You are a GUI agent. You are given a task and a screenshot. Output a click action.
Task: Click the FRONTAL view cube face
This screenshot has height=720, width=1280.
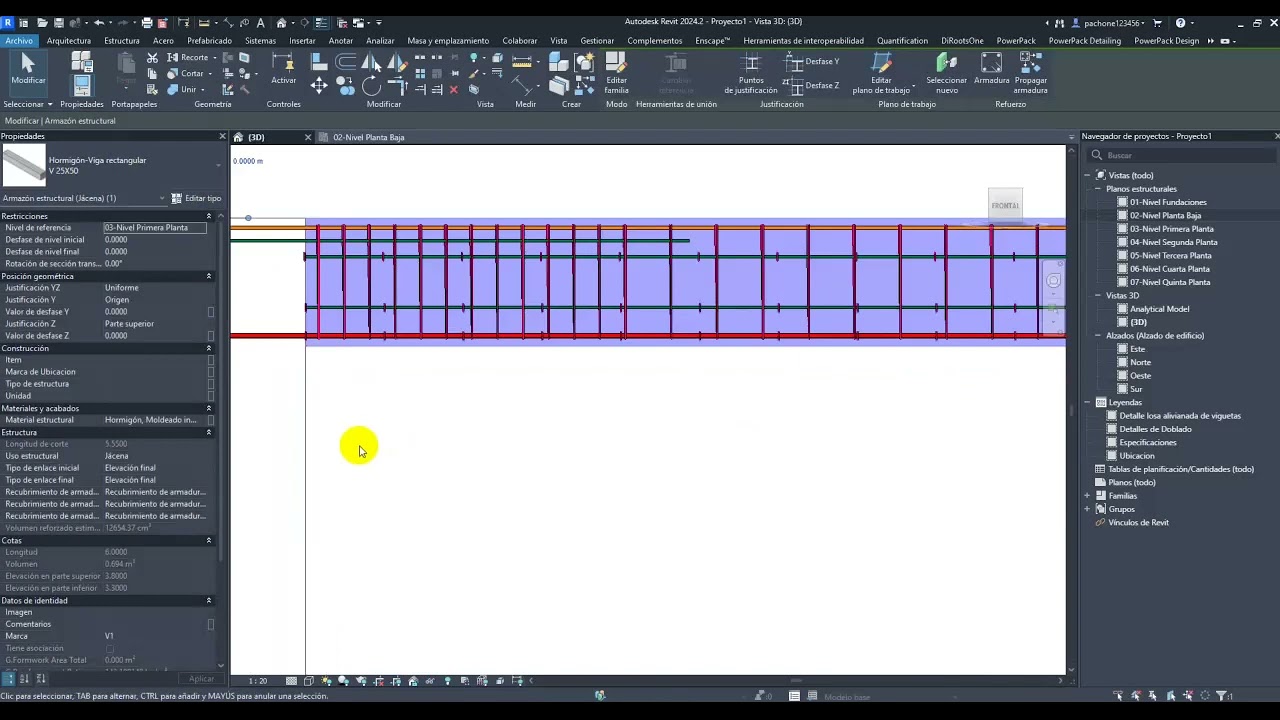[x=1005, y=205]
